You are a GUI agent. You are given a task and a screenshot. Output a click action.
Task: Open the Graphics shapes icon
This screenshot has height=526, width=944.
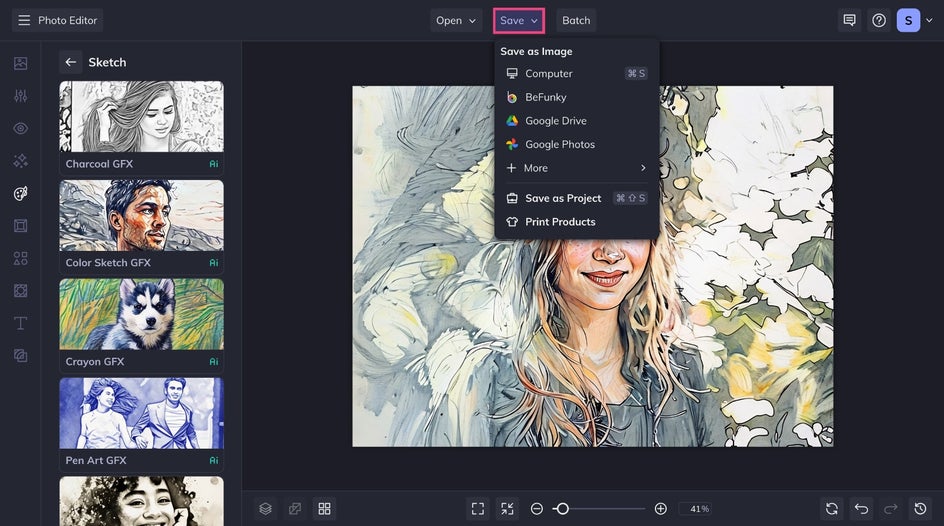coord(20,258)
